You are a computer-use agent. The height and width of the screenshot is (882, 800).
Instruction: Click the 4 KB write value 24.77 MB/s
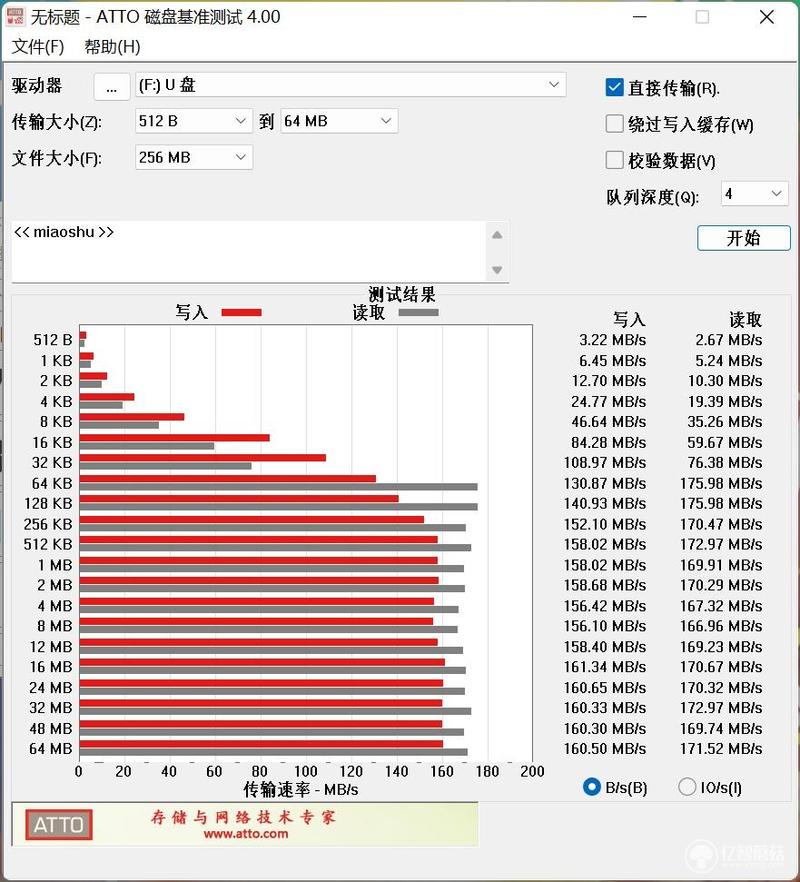coord(609,402)
